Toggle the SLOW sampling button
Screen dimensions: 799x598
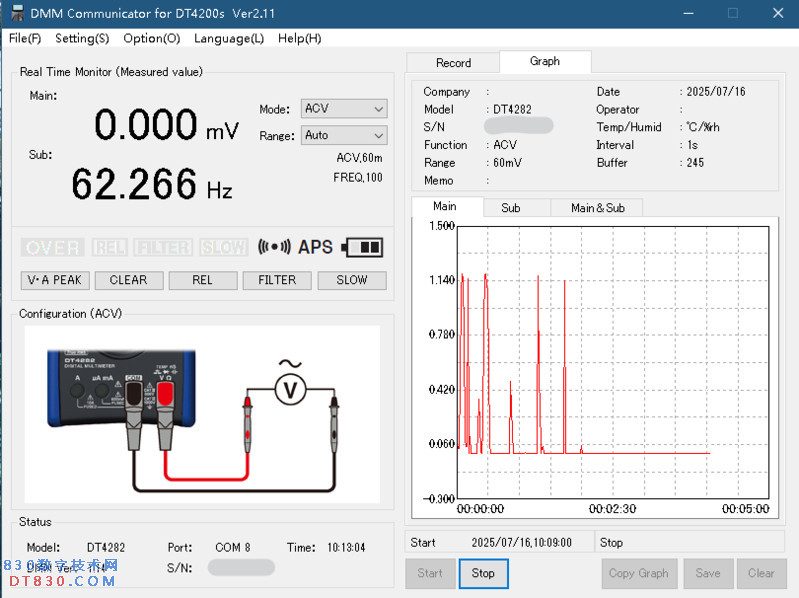[x=352, y=280]
